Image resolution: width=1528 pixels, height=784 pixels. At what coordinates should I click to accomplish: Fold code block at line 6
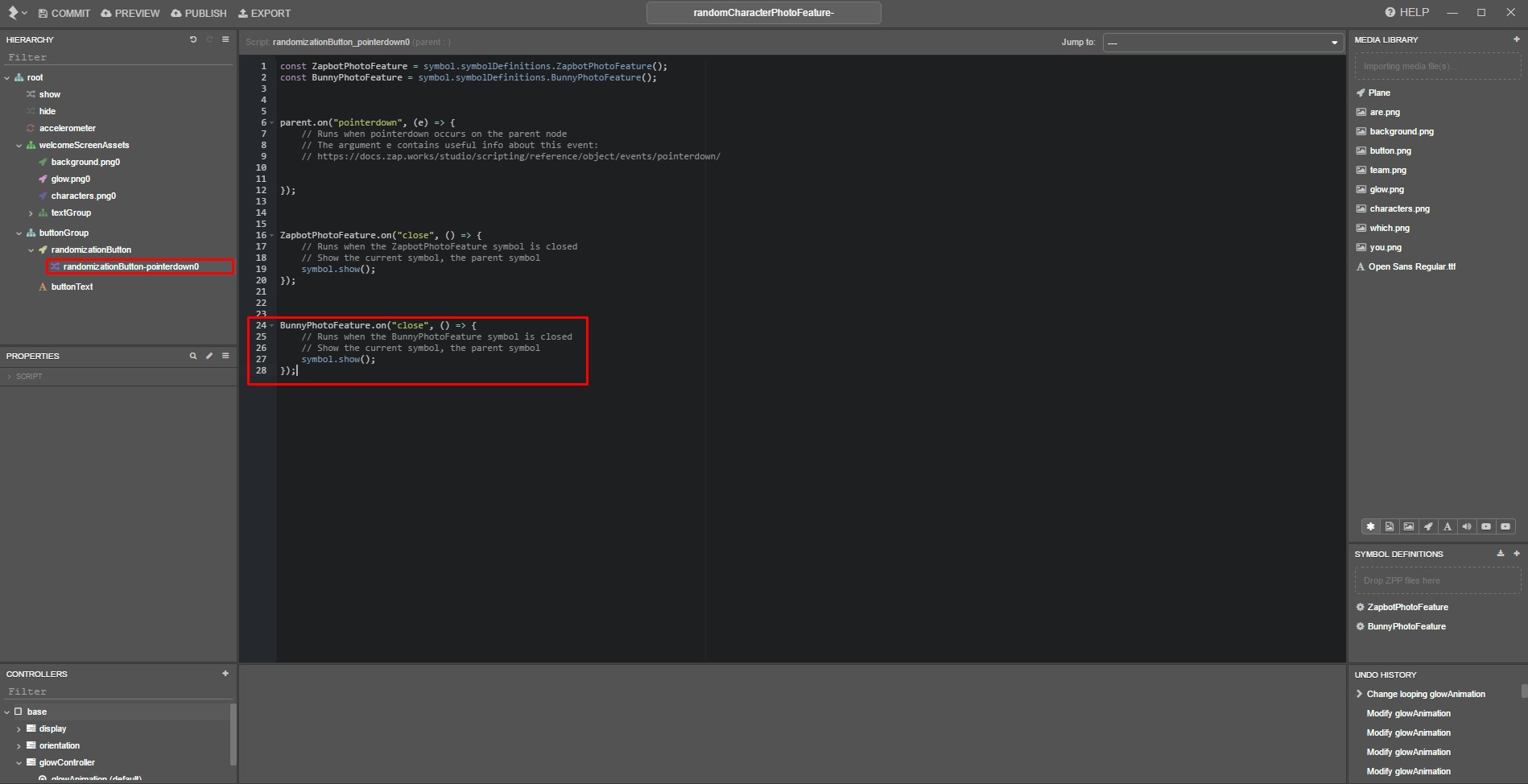click(x=272, y=122)
